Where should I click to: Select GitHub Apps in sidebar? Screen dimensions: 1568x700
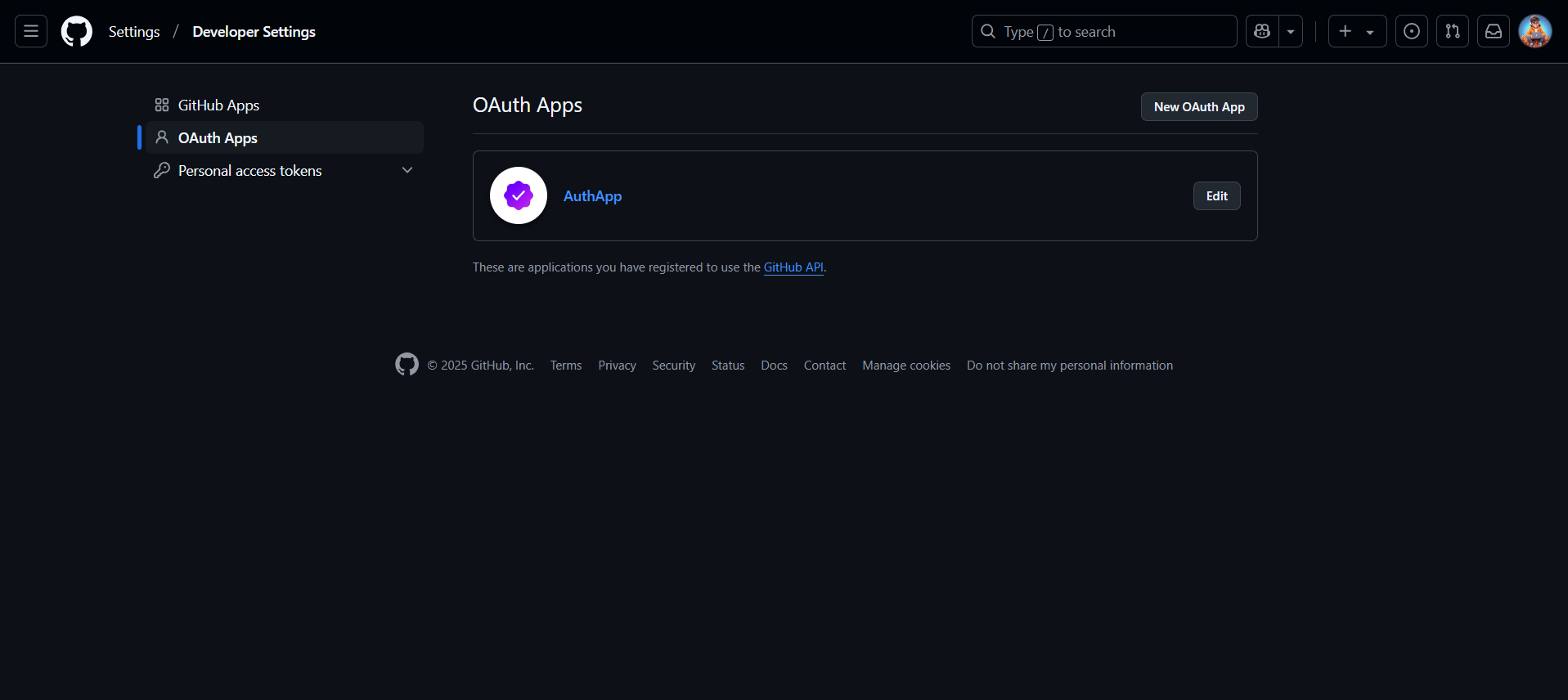coord(285,105)
